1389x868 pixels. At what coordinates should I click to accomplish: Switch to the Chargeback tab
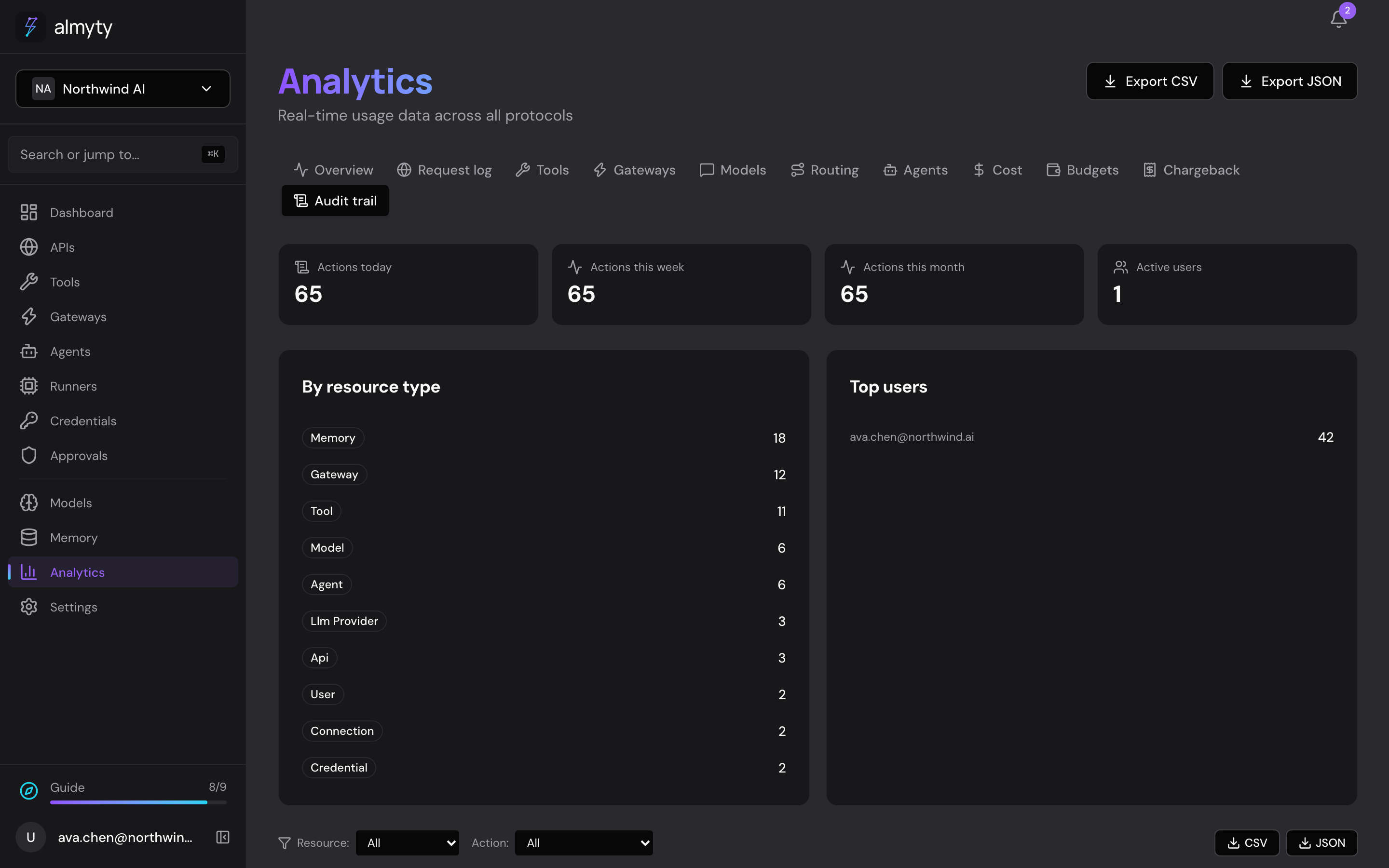pyautogui.click(x=1192, y=170)
